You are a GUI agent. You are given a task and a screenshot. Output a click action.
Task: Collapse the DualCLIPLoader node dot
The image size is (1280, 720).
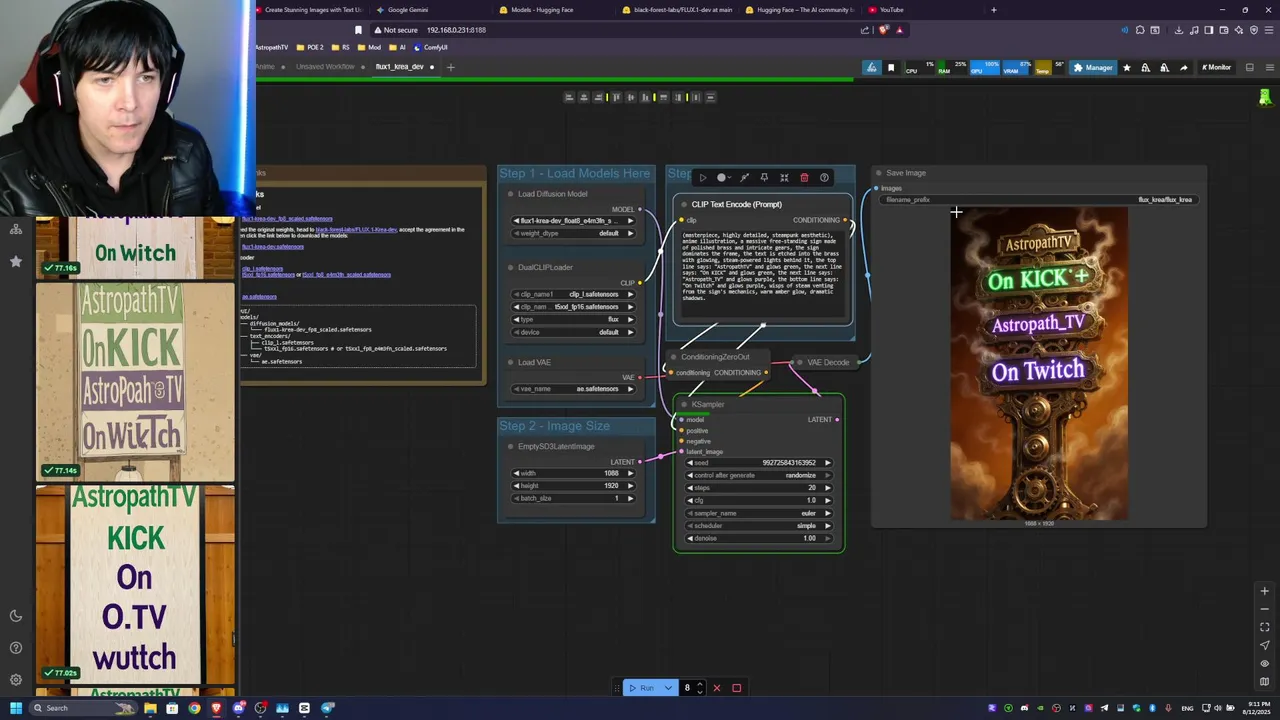pyautogui.click(x=510, y=268)
